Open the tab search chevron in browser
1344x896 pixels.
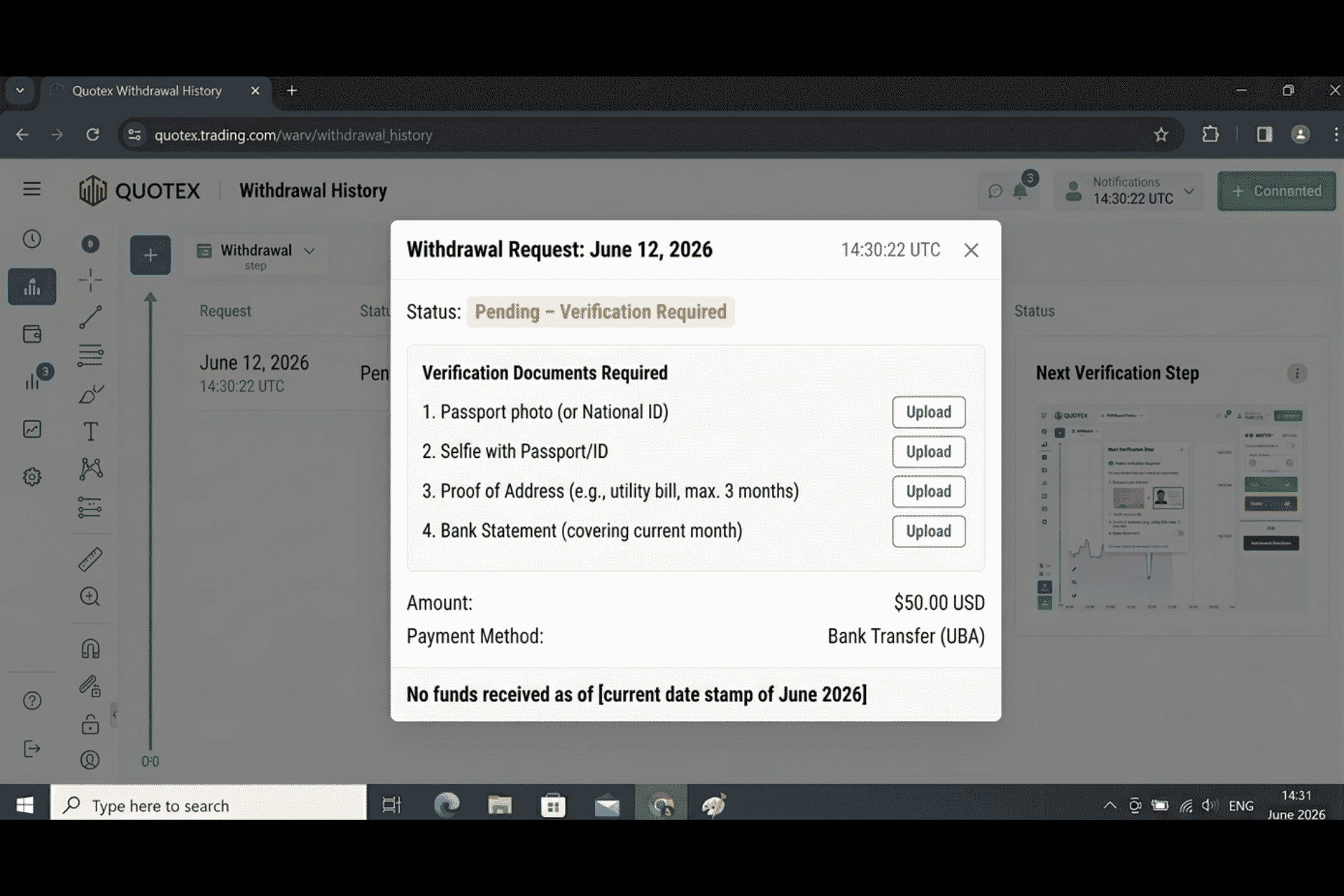pyautogui.click(x=20, y=90)
